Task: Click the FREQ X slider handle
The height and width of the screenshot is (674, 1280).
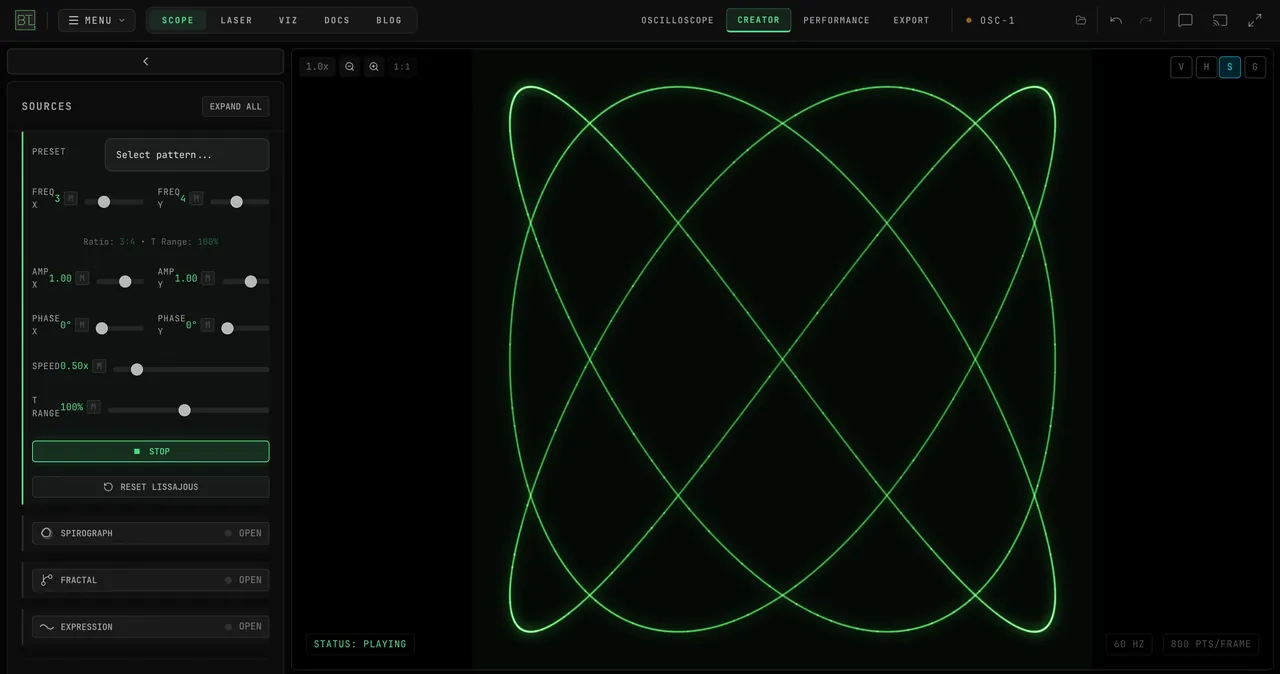Action: [104, 202]
